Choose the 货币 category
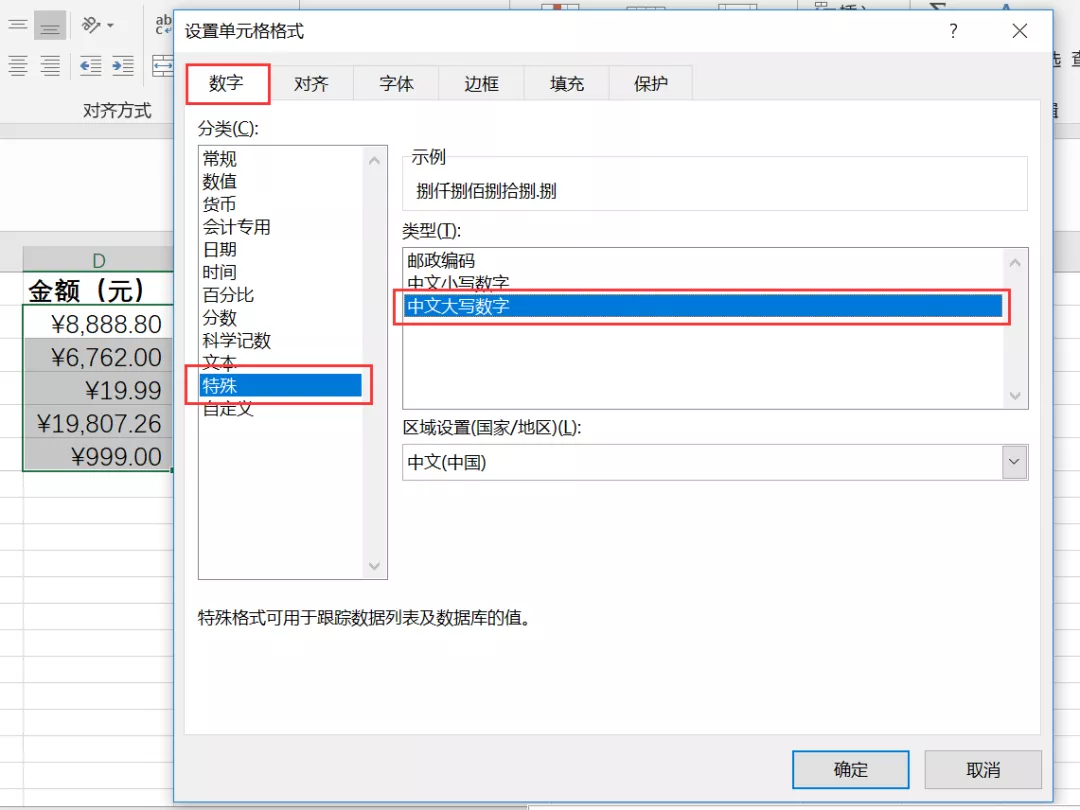The image size is (1080, 810). pyautogui.click(x=281, y=204)
